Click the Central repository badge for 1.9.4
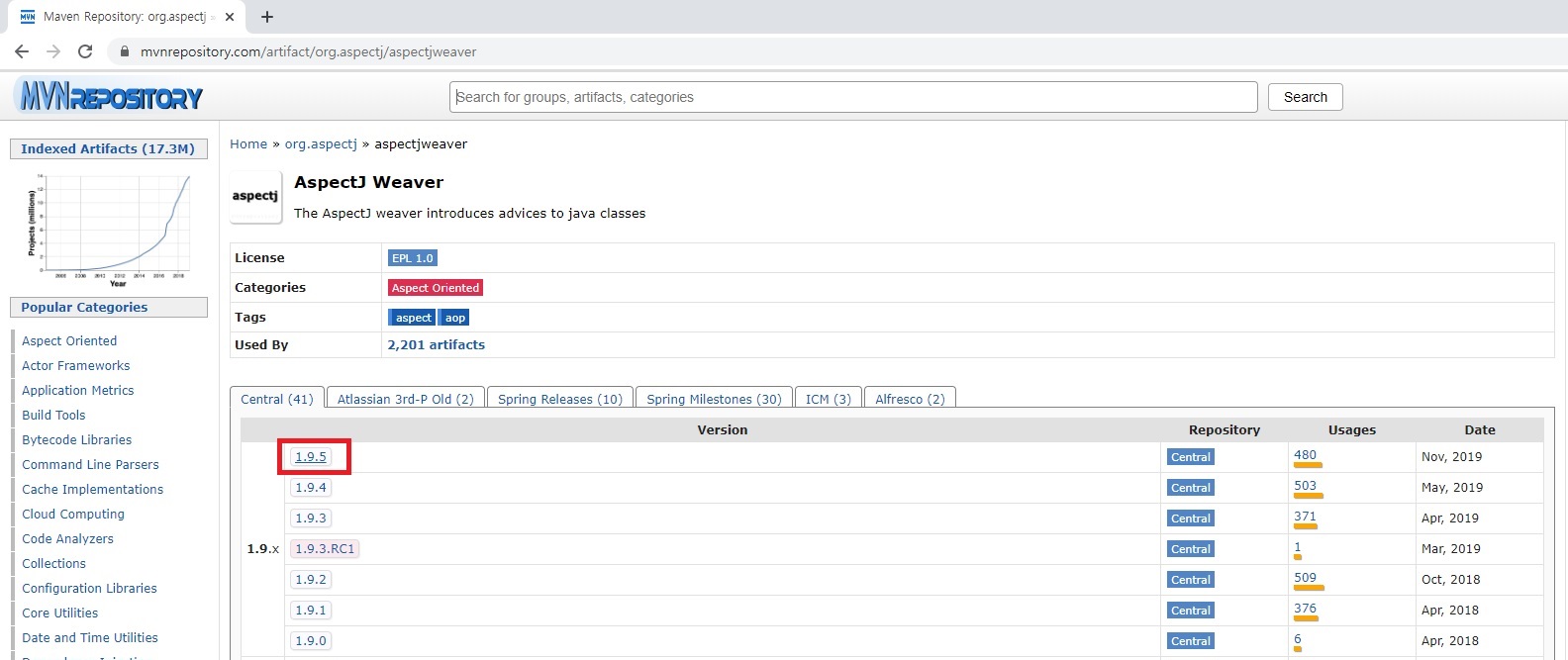This screenshot has width=1568, height=660. (1190, 488)
